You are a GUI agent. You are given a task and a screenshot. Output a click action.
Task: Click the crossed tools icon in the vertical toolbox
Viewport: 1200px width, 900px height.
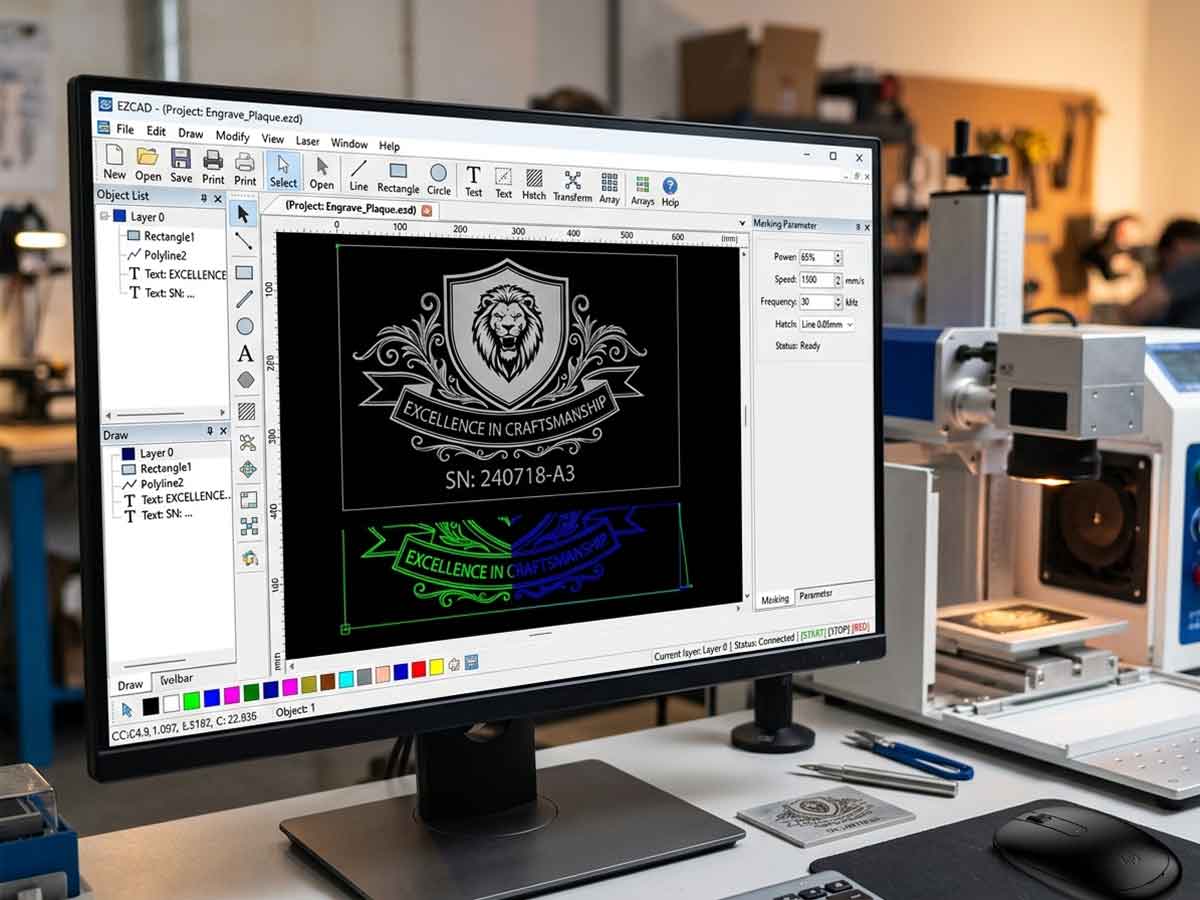[x=247, y=442]
